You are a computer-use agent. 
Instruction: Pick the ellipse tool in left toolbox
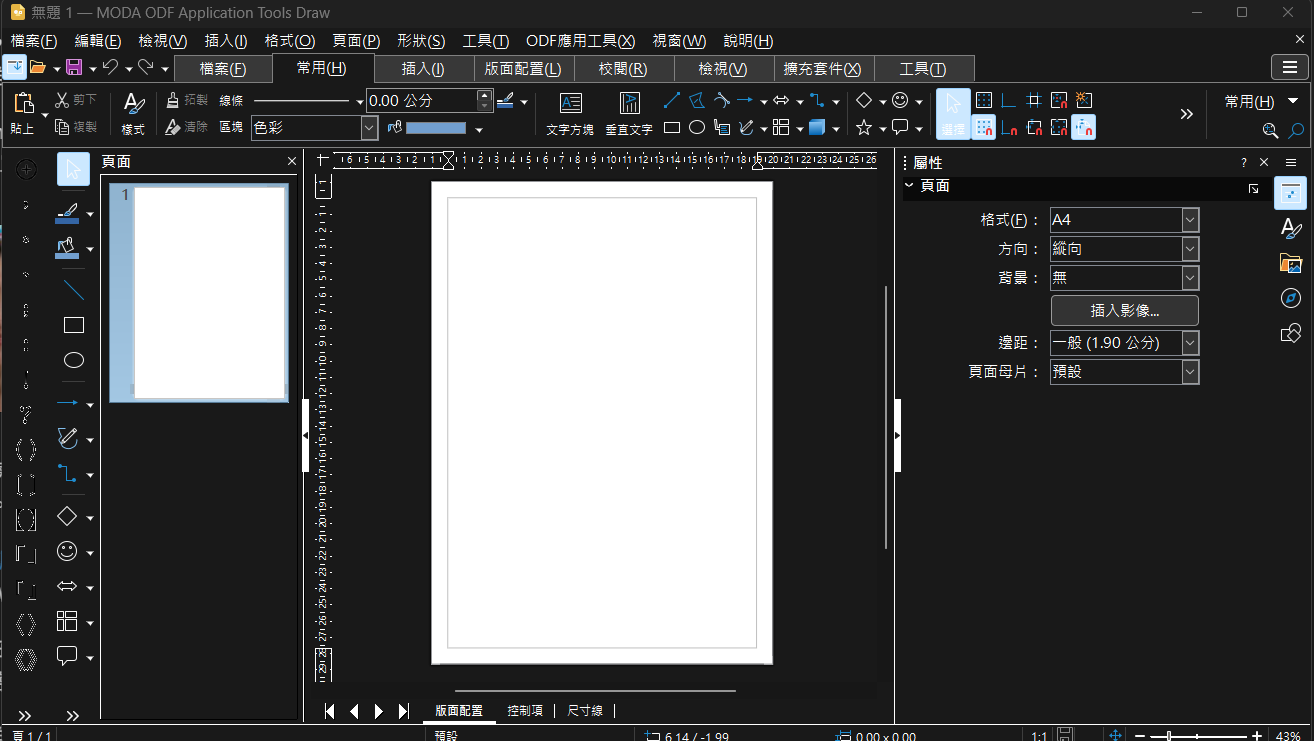[x=73, y=360]
